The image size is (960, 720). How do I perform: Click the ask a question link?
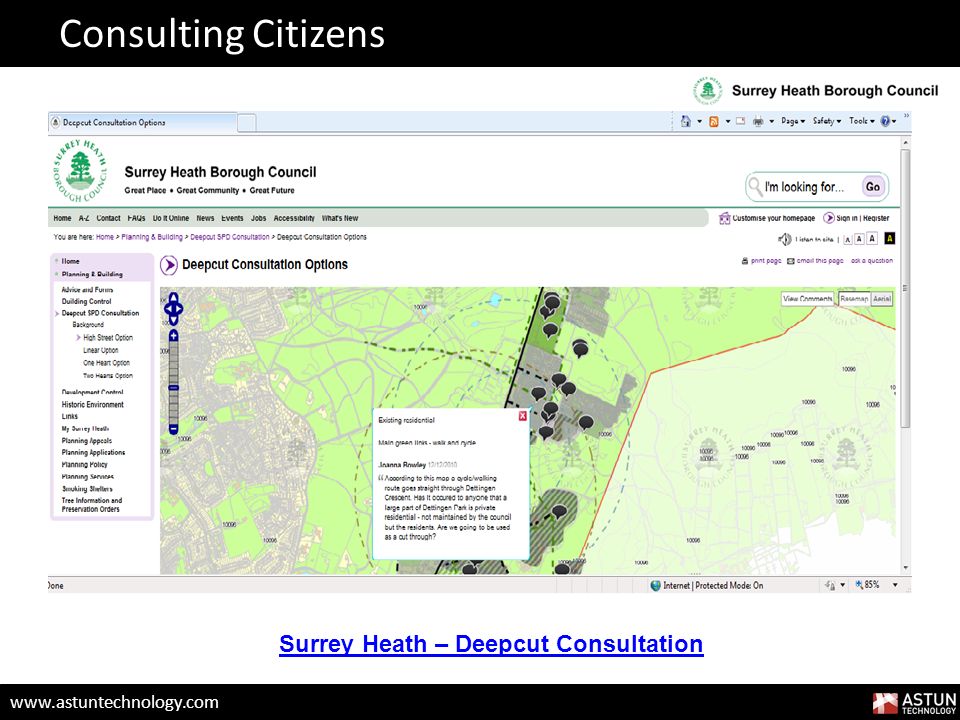pos(872,261)
